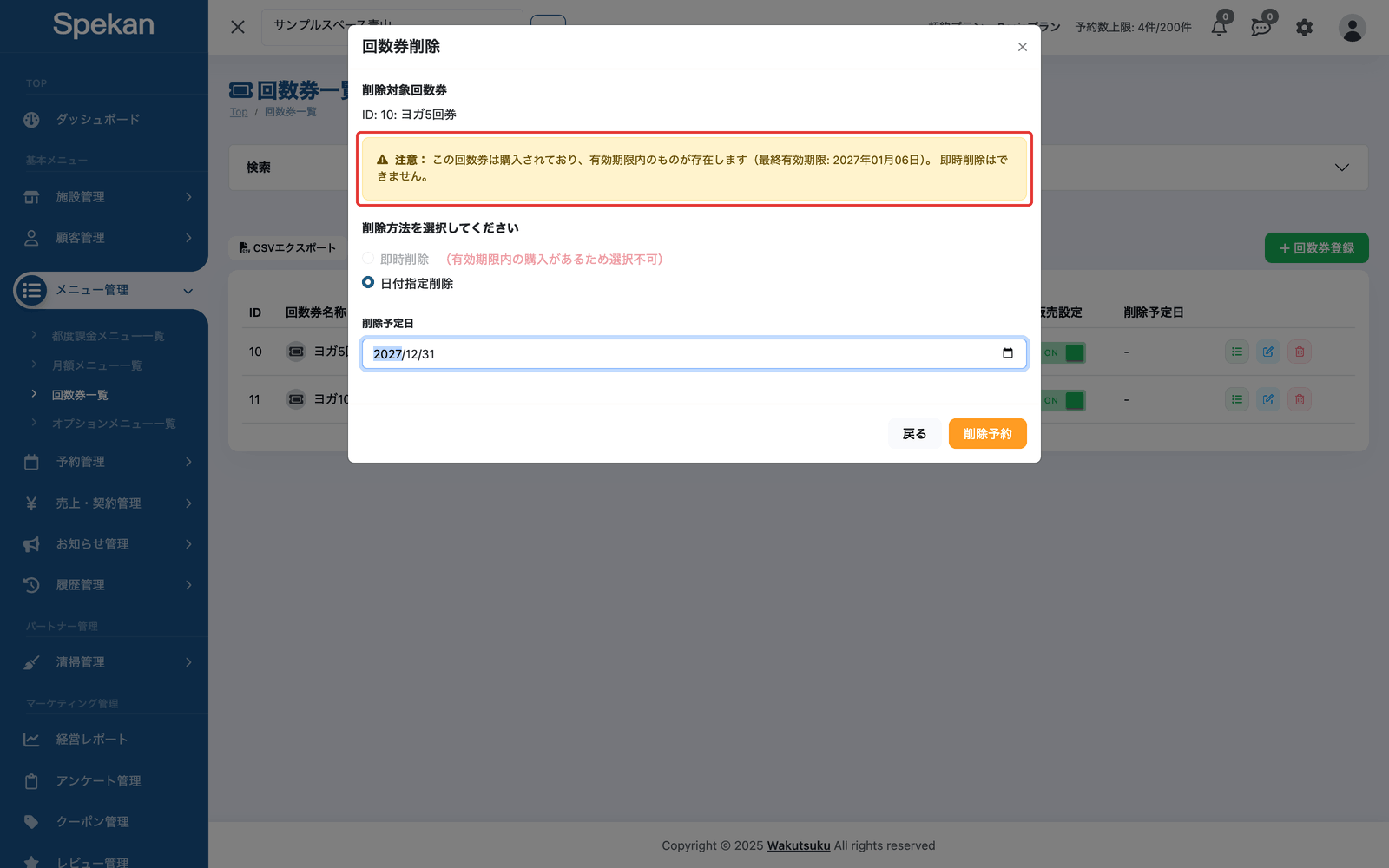Image resolution: width=1389 pixels, height=868 pixels.
Task: Click ticket icon in ID 10 row
Action: click(296, 352)
